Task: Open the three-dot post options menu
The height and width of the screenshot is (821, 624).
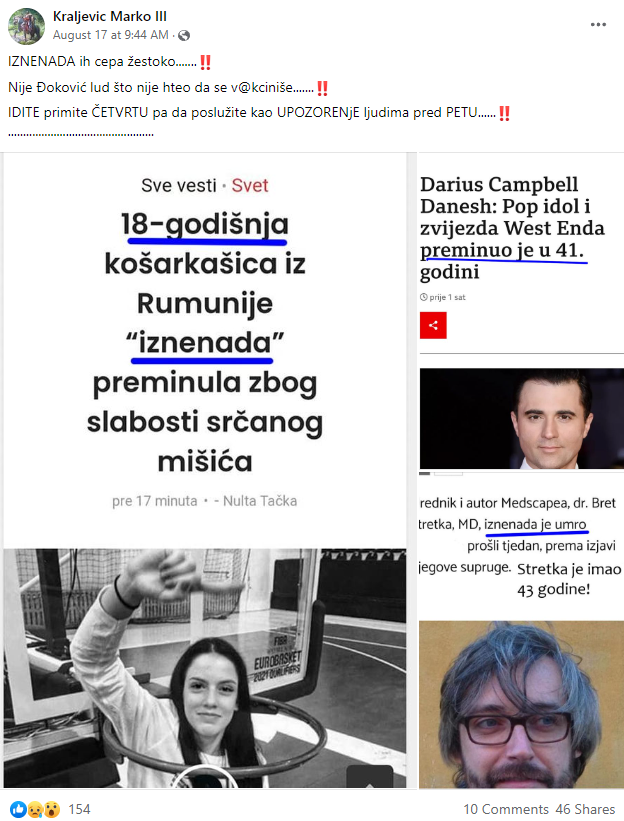Action: 598,25
